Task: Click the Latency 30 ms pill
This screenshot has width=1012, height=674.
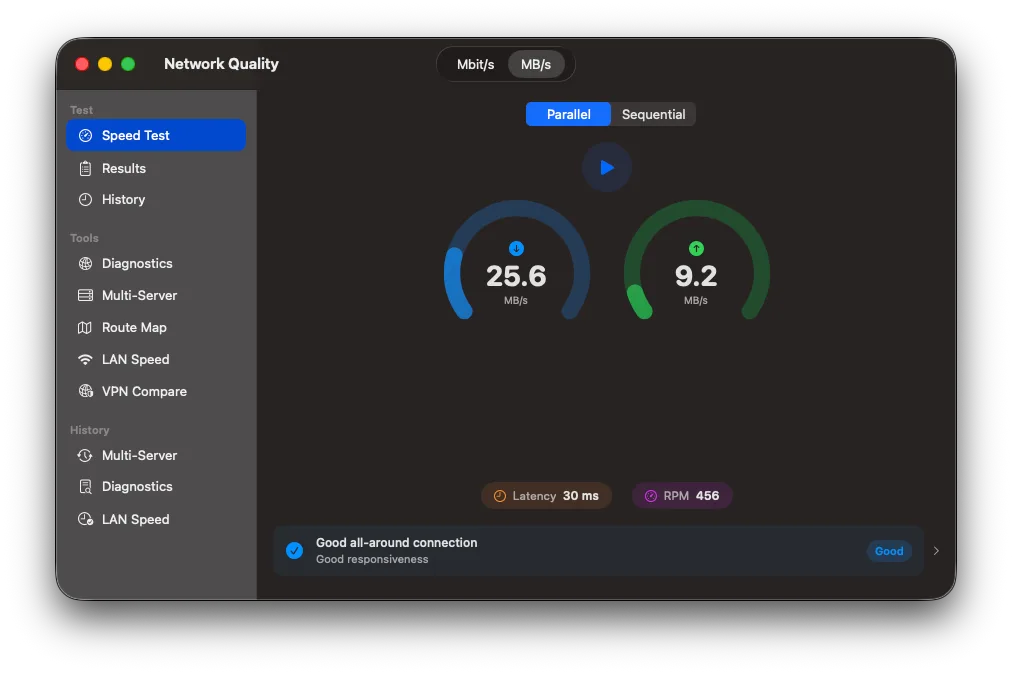Action: [x=546, y=496]
